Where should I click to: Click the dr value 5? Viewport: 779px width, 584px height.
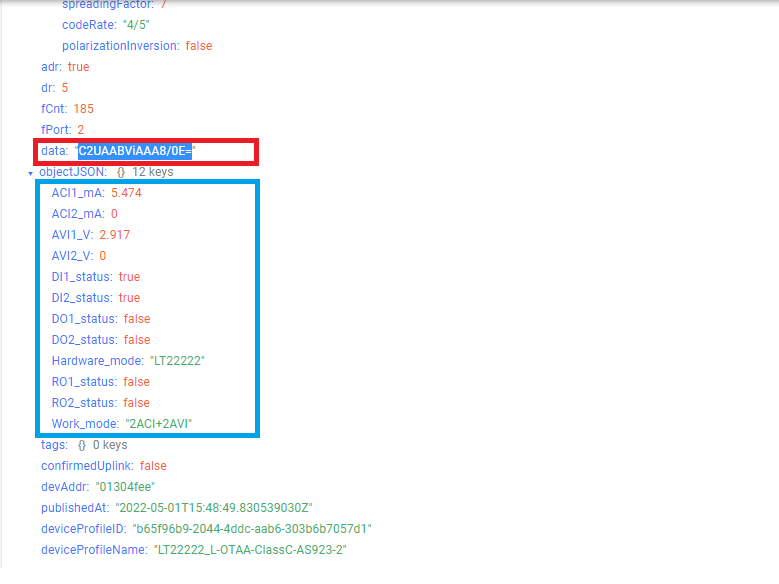point(65,88)
